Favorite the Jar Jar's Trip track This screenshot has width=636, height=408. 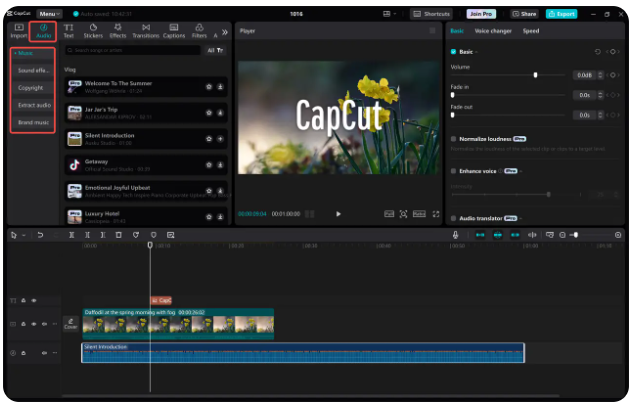tap(208, 112)
